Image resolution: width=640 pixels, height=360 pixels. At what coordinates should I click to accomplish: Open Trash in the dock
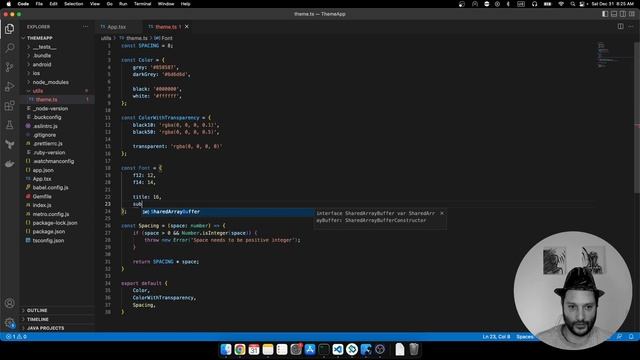[414, 349]
